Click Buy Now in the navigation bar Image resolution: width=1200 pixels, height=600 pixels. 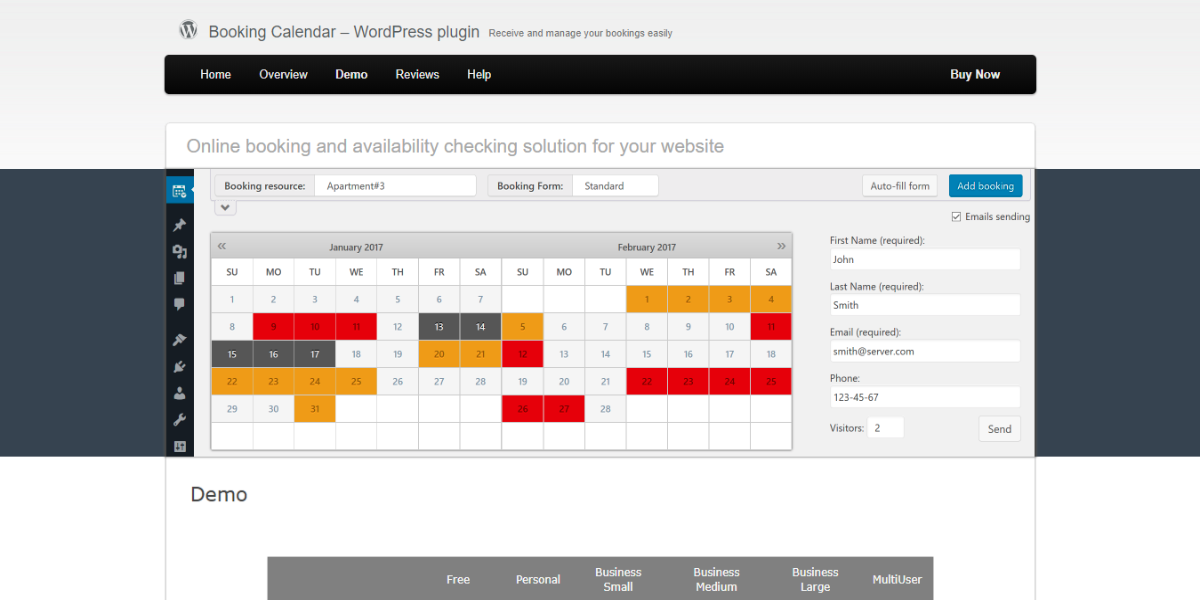975,75
